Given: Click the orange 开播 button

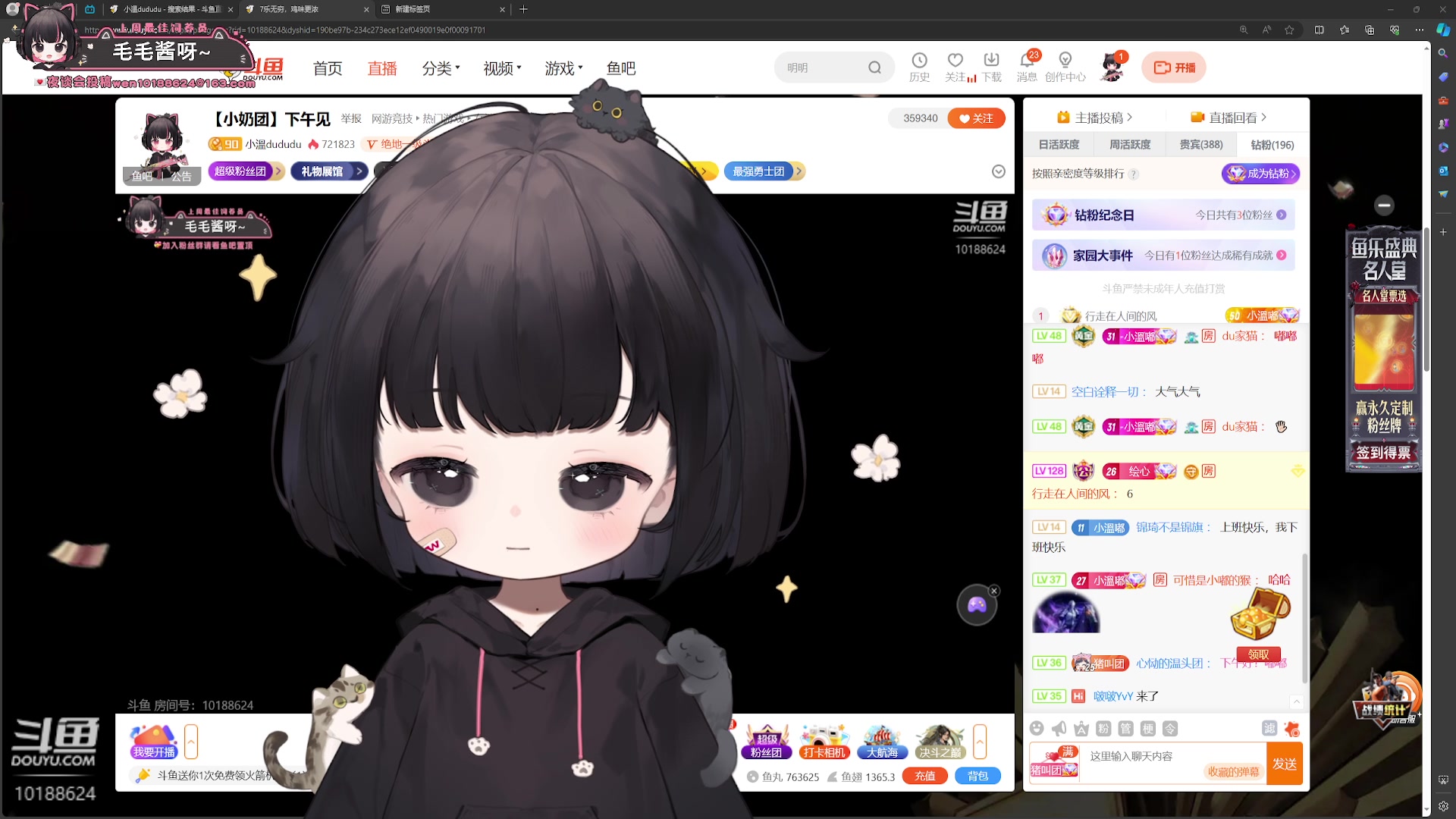Looking at the screenshot, I should click(x=1174, y=67).
